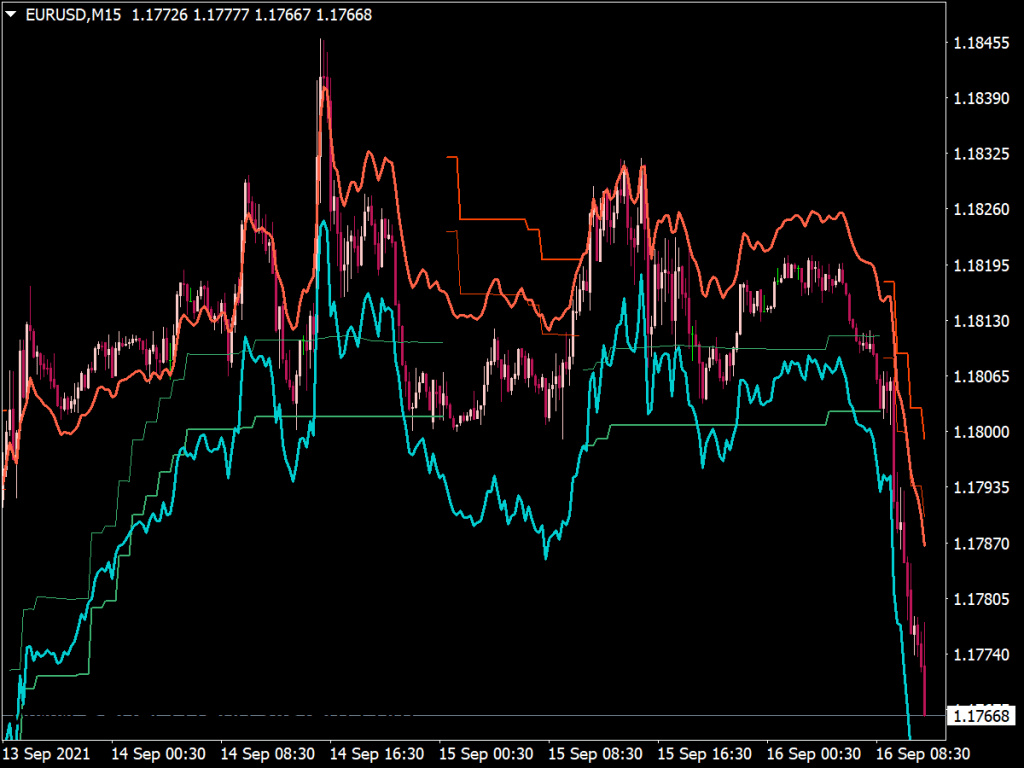Click the 15 Sep 08:30 time label
Image resolution: width=1024 pixels, height=768 pixels.
point(595,754)
